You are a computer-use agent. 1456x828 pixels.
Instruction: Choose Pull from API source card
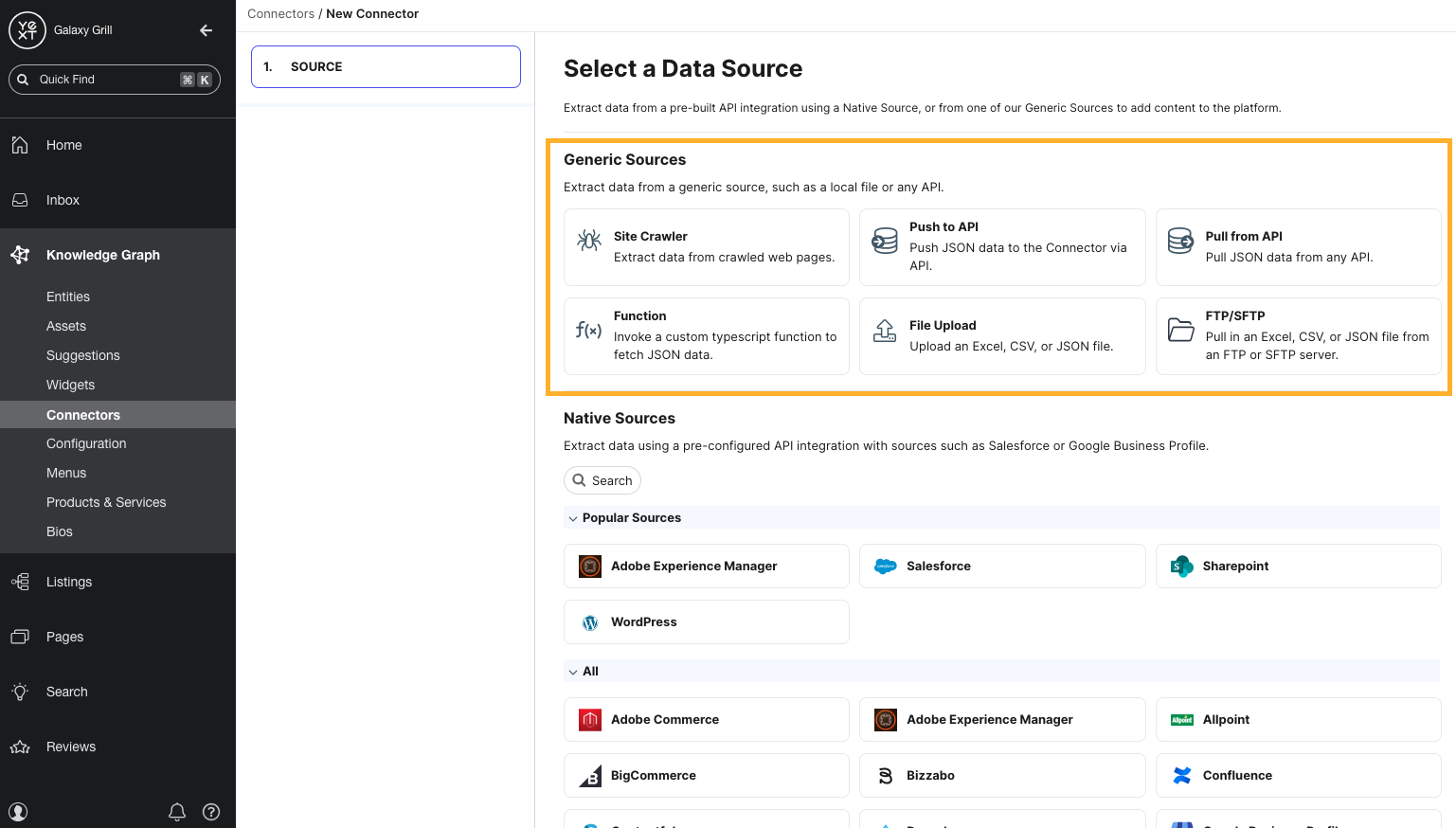[x=1299, y=247]
